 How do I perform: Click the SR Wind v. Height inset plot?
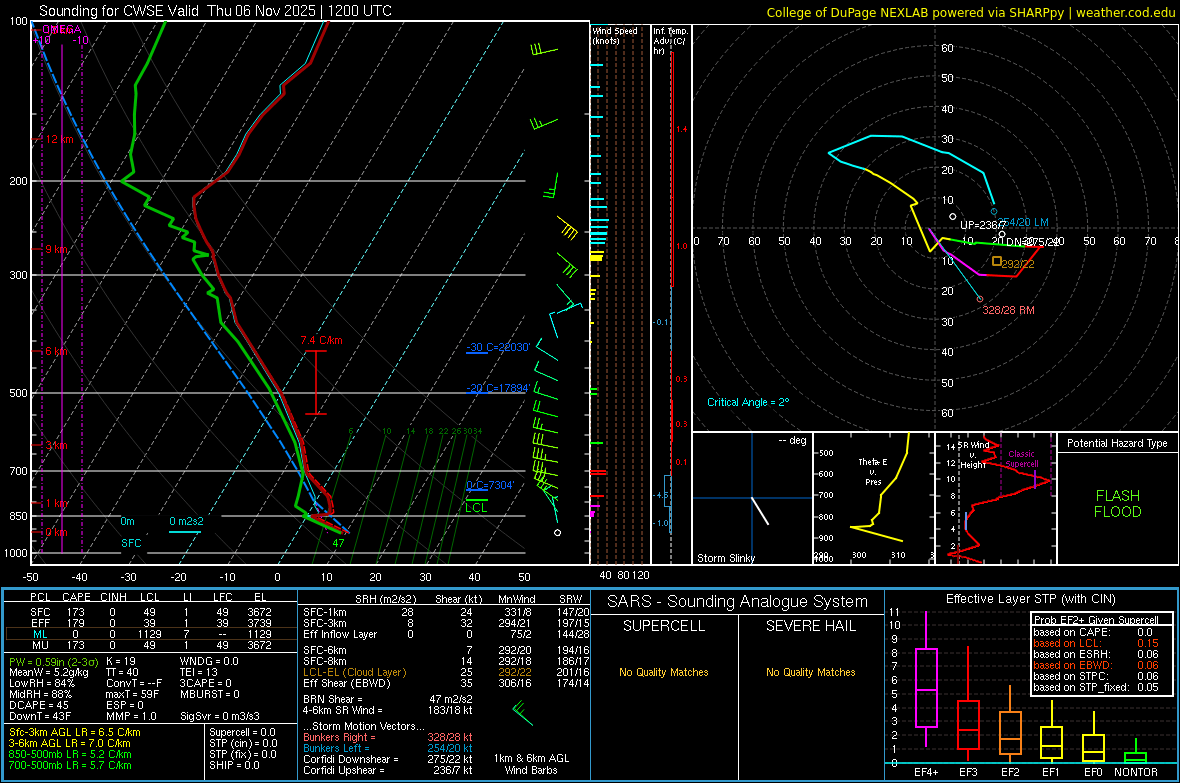(x=996, y=498)
